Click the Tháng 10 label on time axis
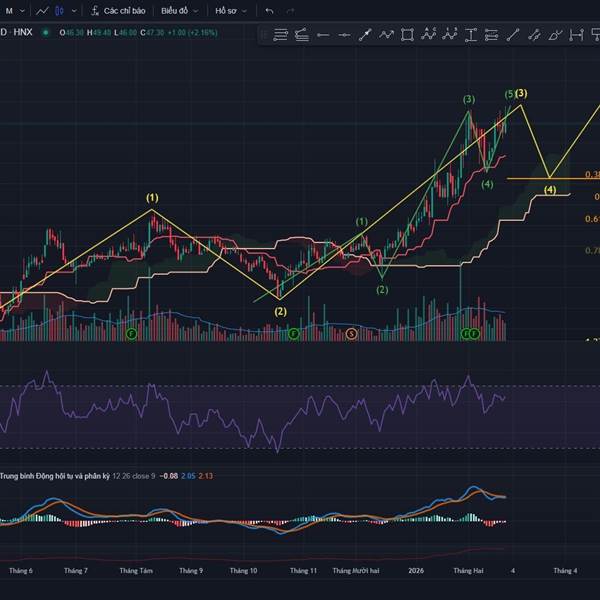 click(243, 570)
